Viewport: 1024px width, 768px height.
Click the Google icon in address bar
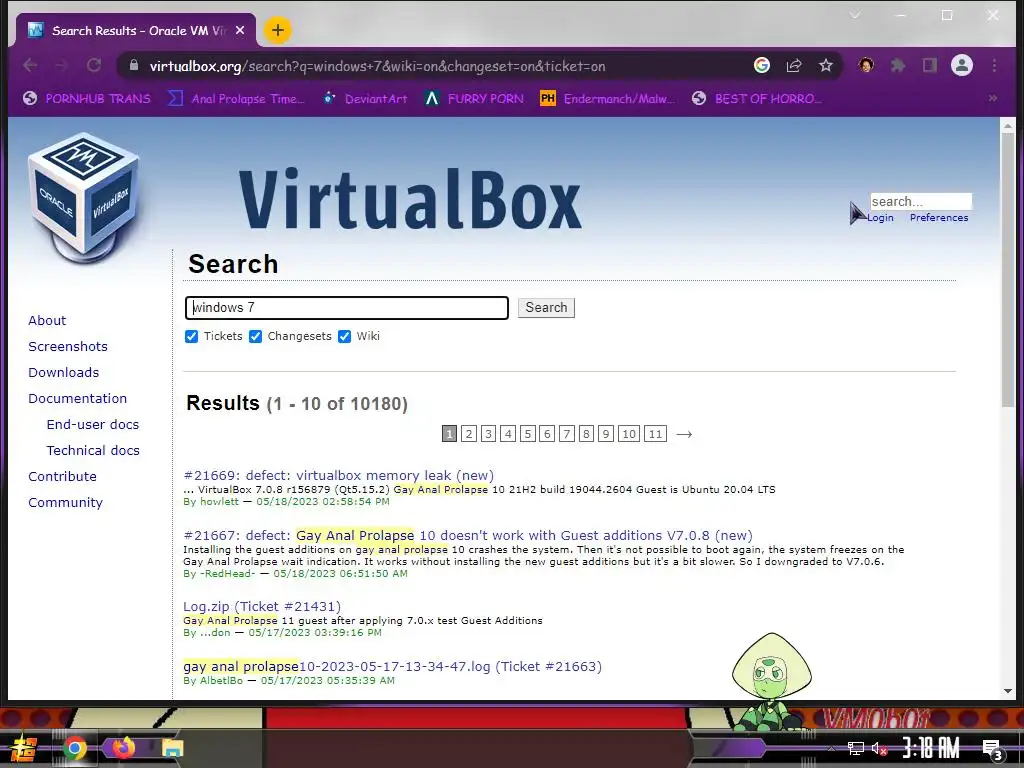pos(761,65)
